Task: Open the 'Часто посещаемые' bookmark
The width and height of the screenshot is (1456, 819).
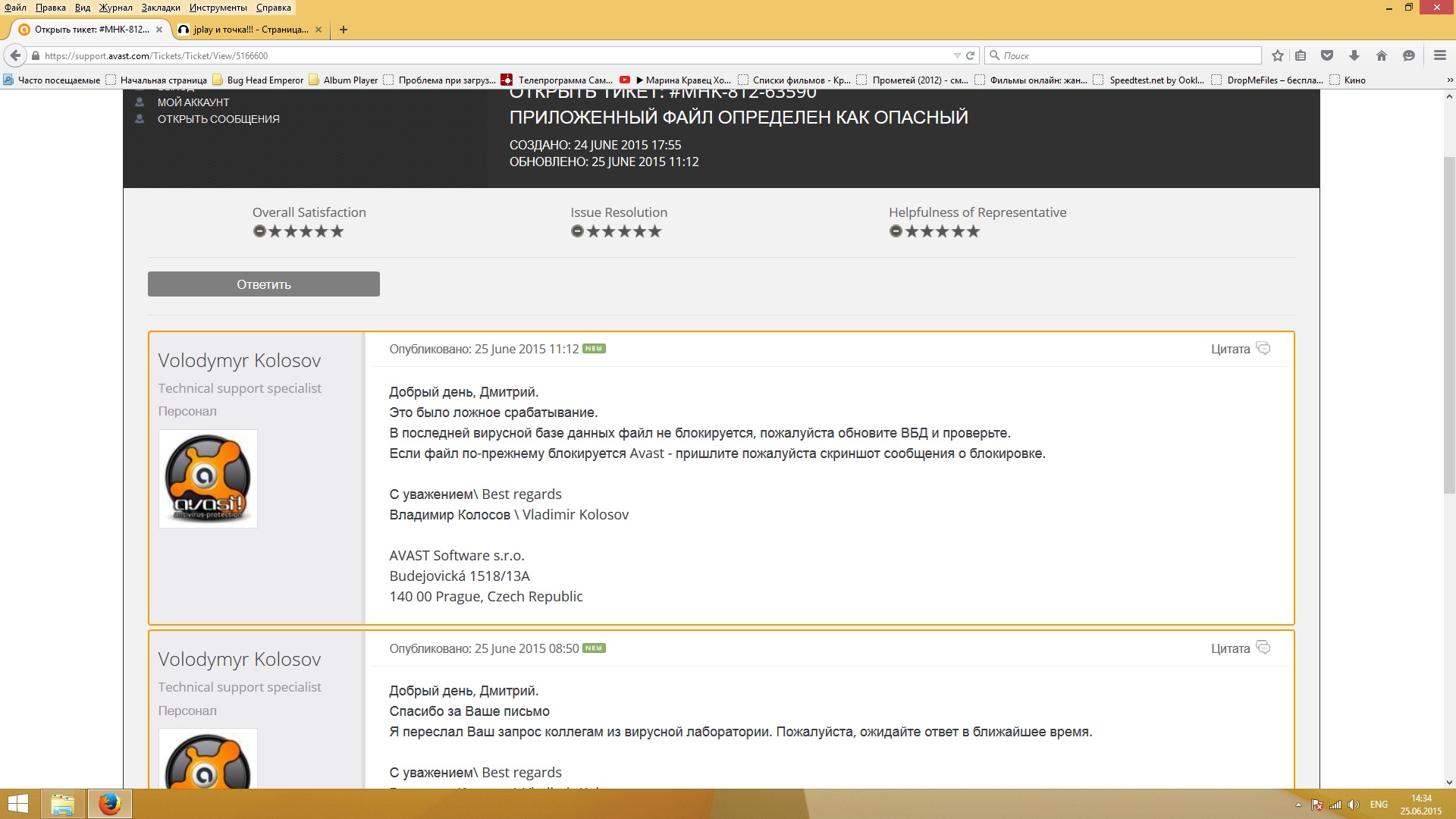Action: [52, 80]
